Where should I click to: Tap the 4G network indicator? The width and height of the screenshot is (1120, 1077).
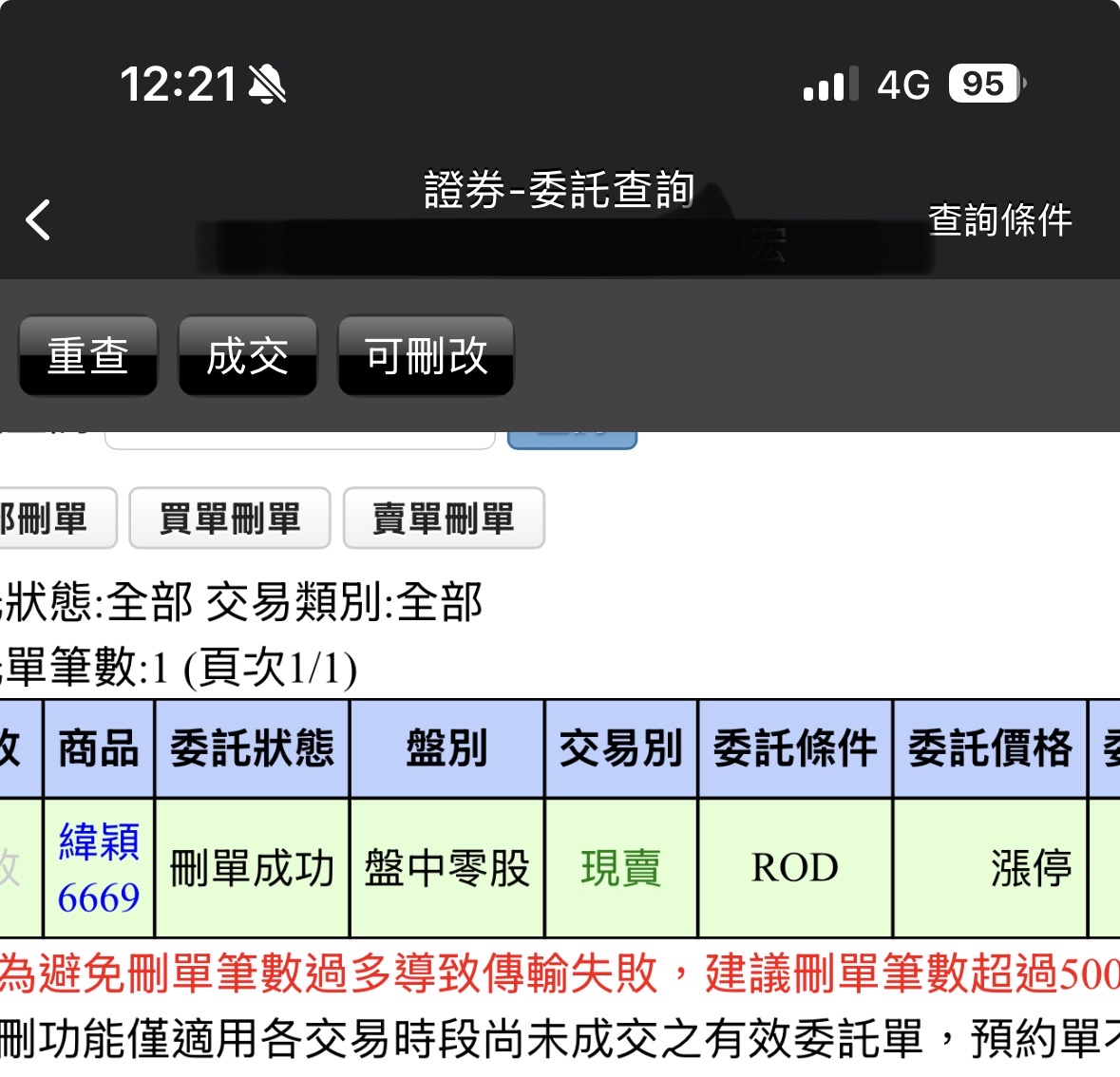click(x=901, y=85)
